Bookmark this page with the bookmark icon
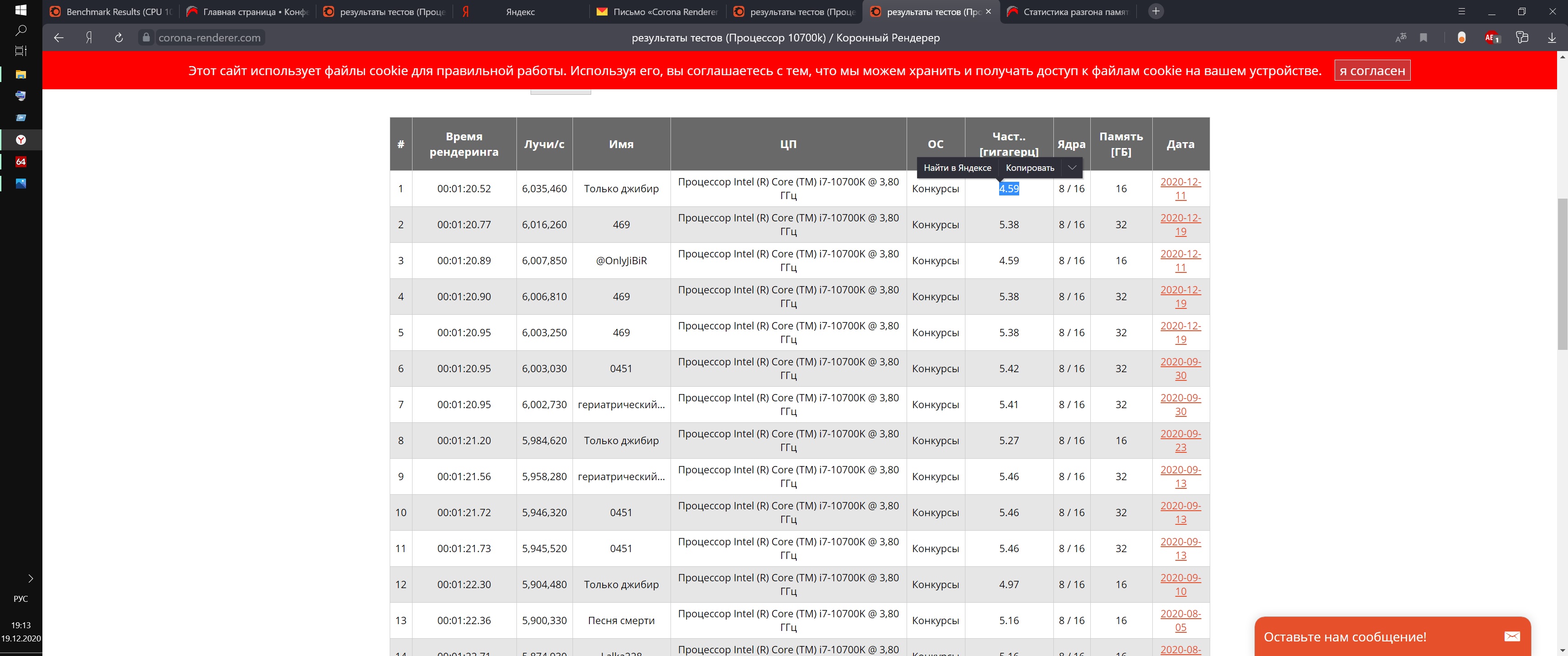 [x=1423, y=38]
